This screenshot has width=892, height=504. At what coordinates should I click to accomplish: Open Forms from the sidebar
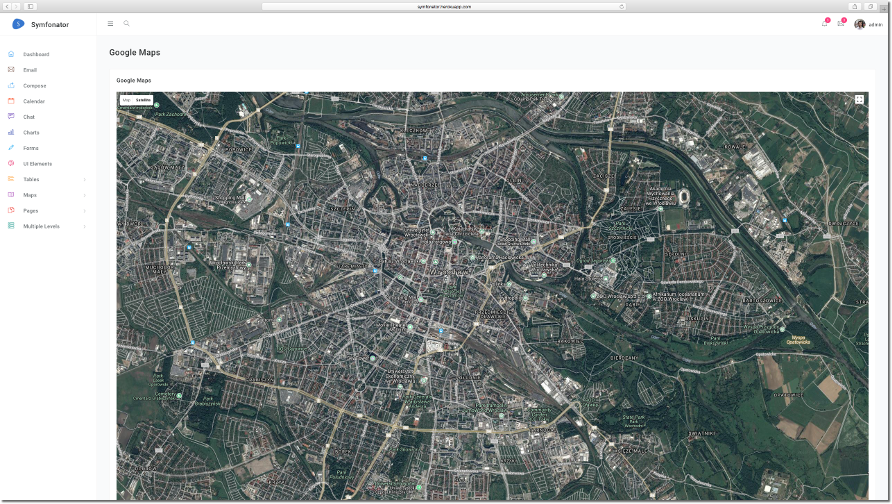coord(30,148)
